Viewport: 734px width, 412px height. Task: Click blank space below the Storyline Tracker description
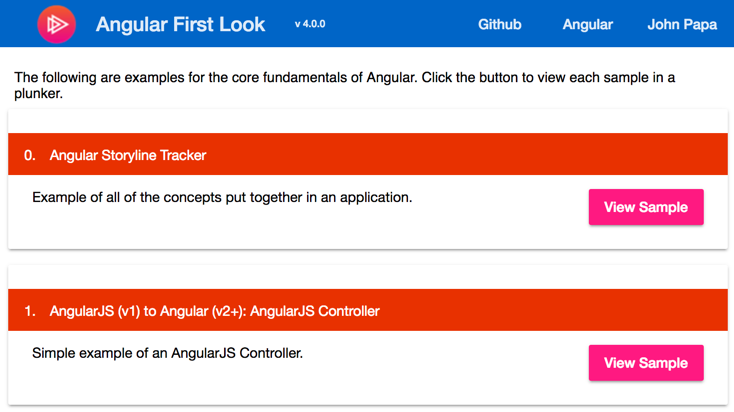(281, 229)
